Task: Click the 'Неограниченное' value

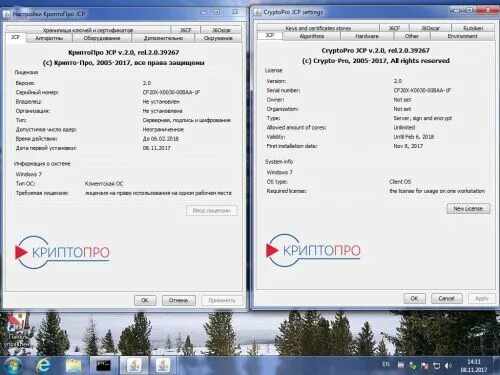Action: pos(163,129)
